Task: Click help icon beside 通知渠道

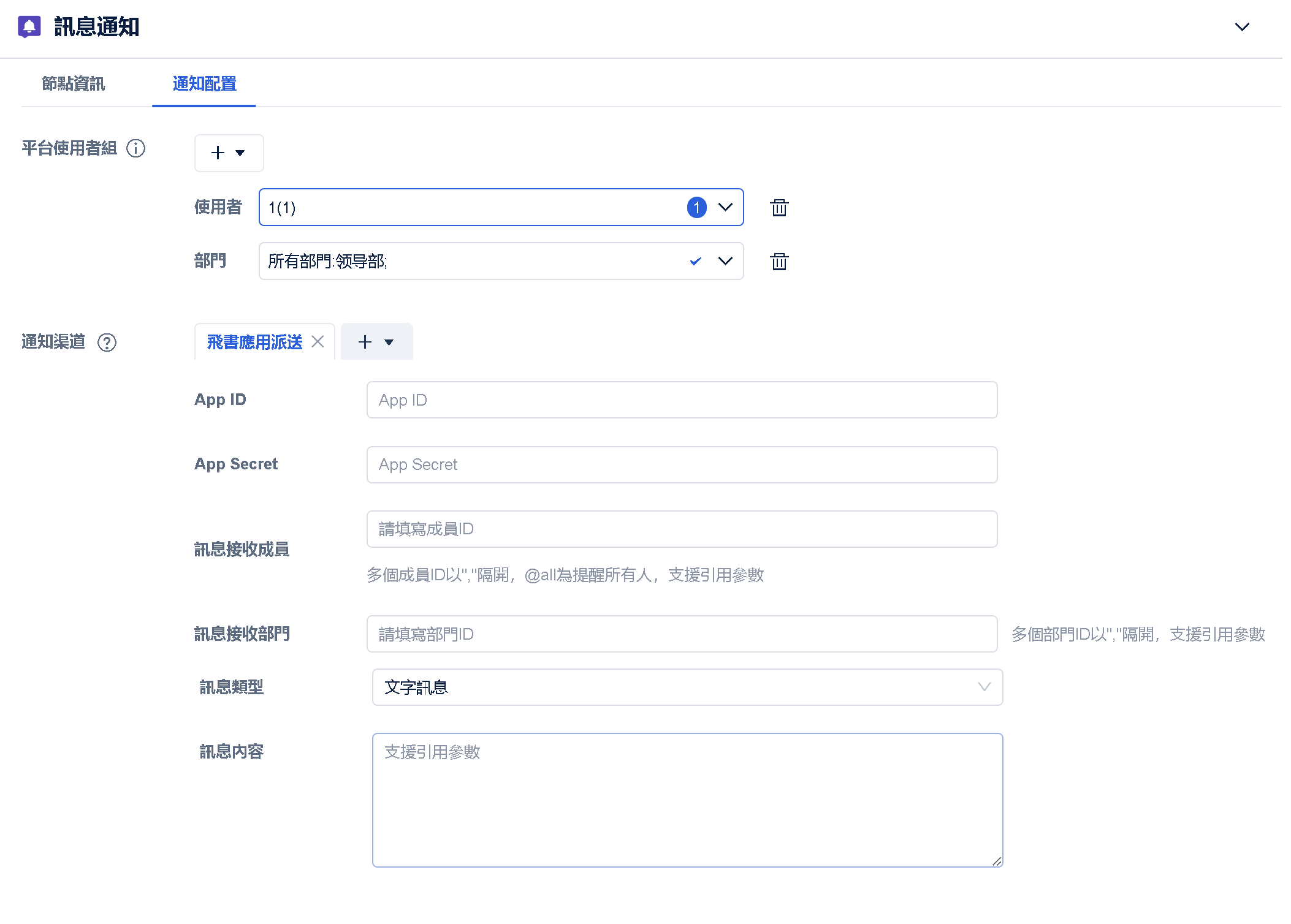Action: click(x=107, y=343)
